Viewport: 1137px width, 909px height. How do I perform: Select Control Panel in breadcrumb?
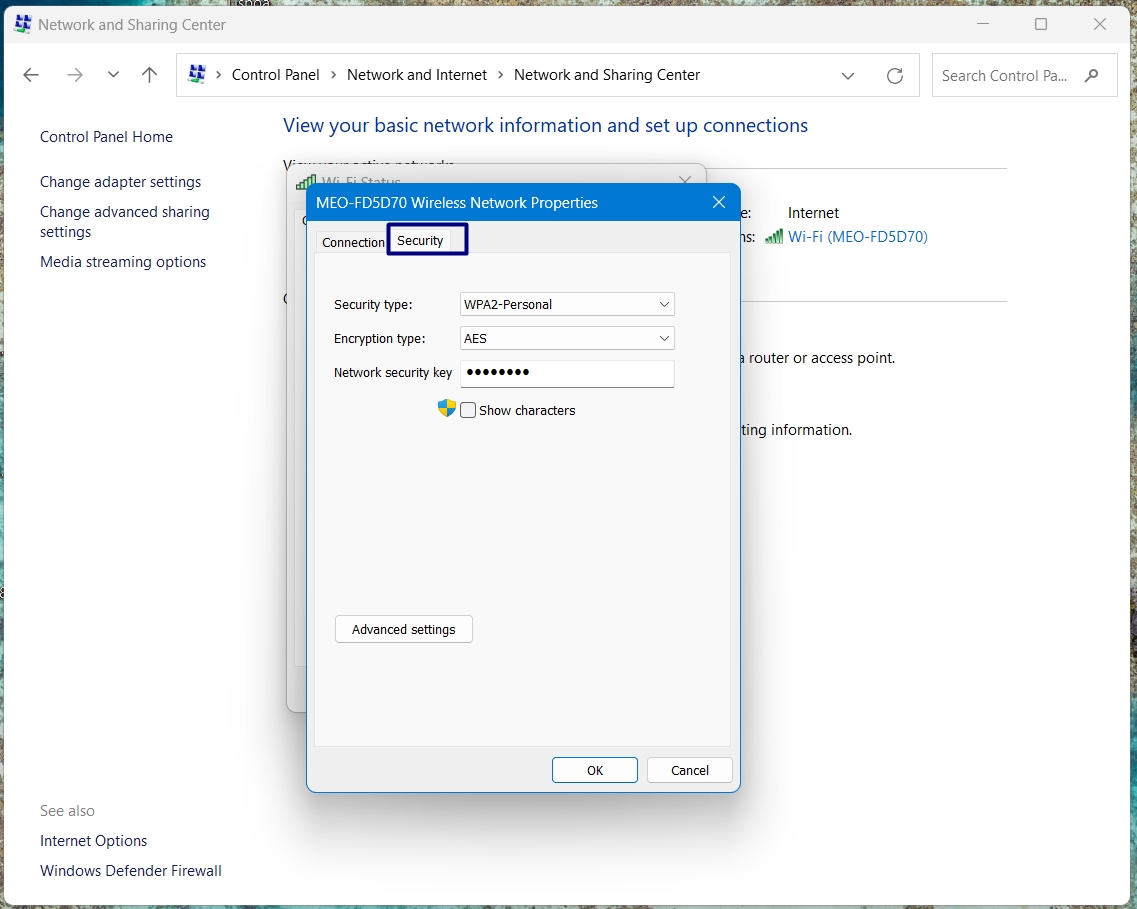(276, 75)
